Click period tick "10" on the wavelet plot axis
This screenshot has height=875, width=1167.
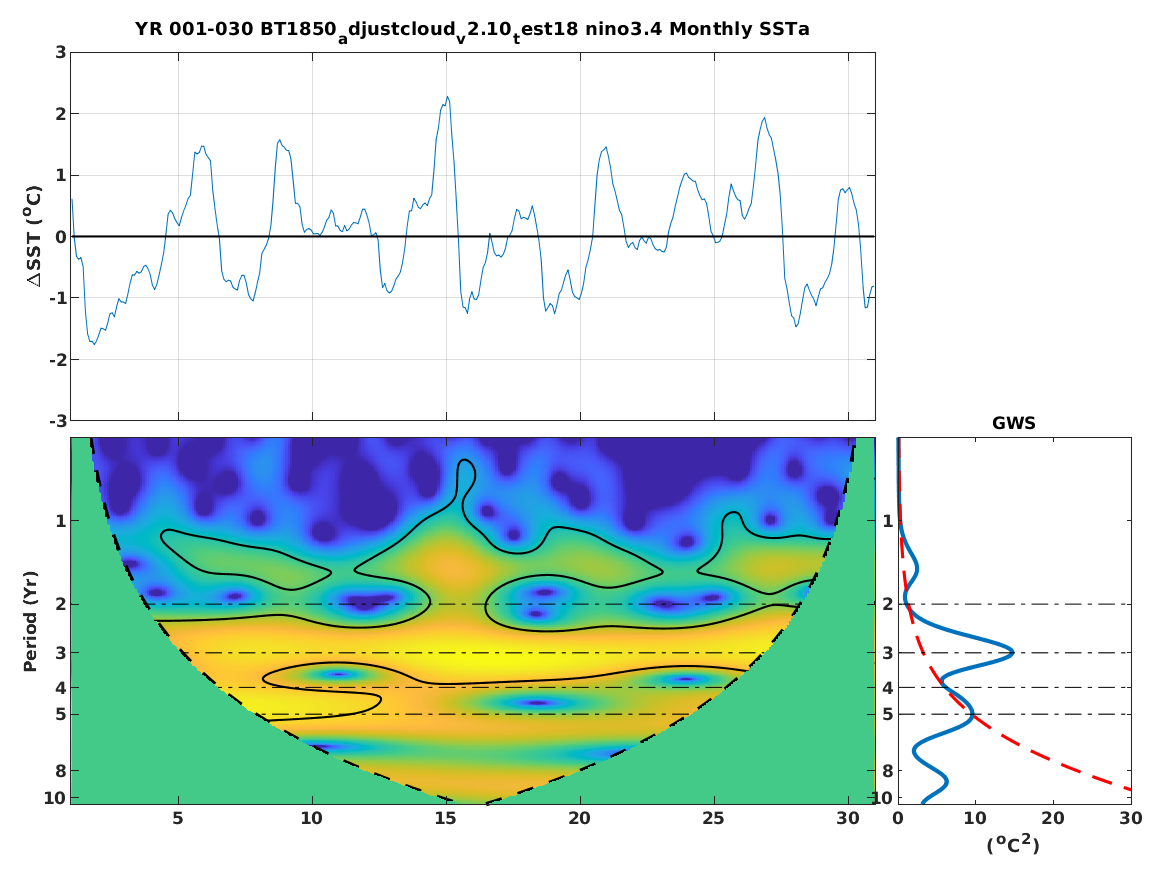[x=55, y=798]
